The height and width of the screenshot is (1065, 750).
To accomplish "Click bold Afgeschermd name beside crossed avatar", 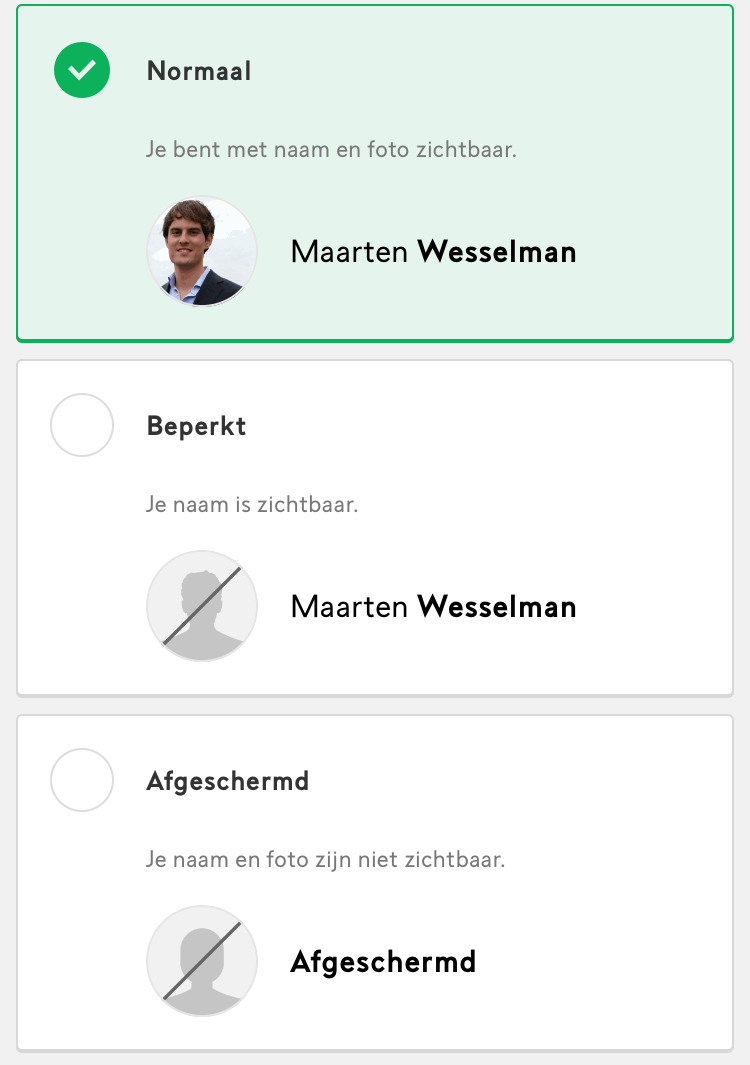I will 383,962.
